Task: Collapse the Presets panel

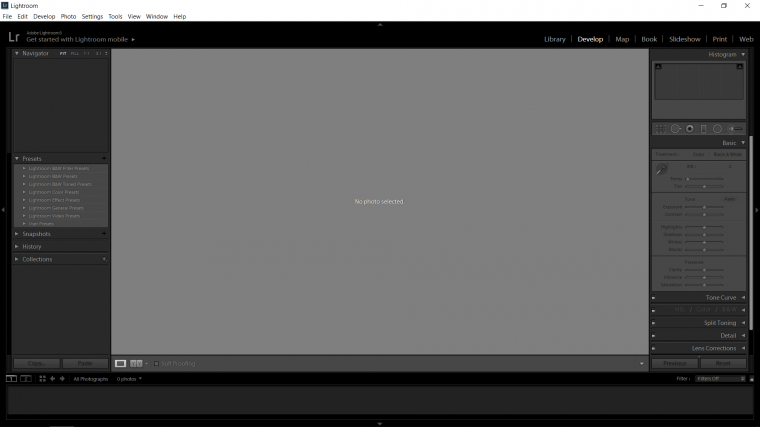Action: [x=17, y=158]
